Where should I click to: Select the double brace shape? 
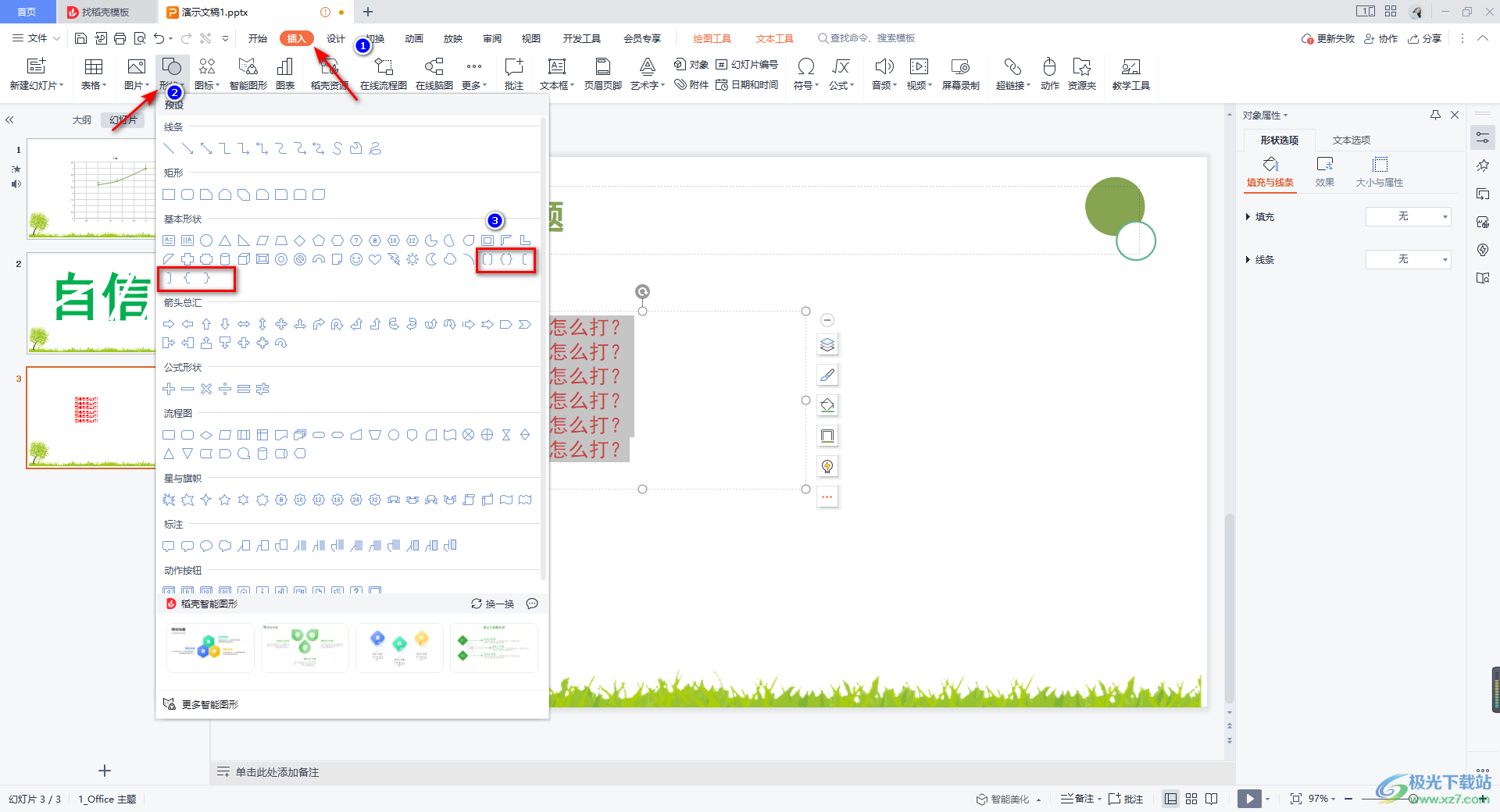click(x=506, y=259)
